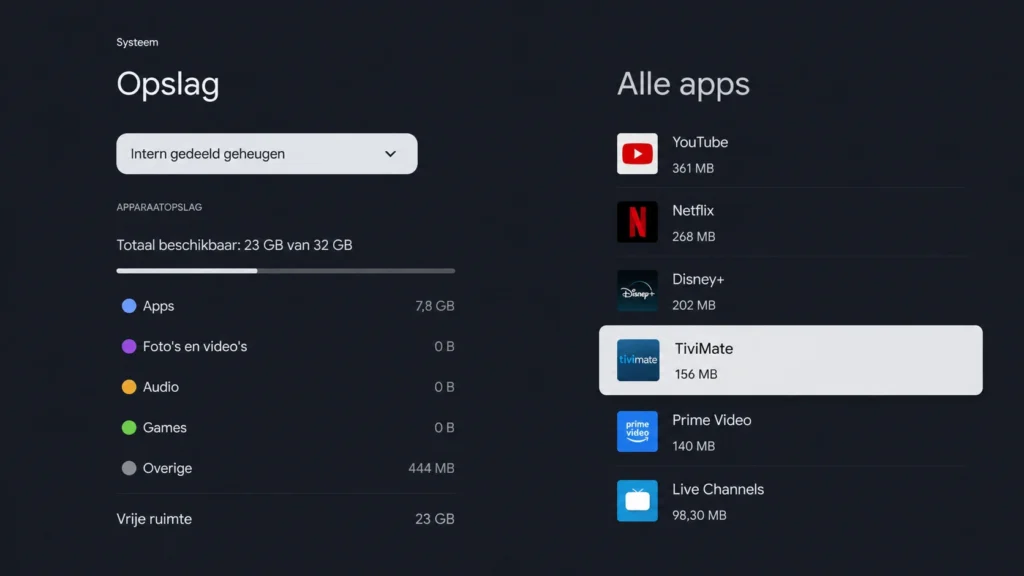This screenshot has width=1024, height=576.
Task: Click the purple Foto's en video's dot
Action: pyautogui.click(x=129, y=346)
